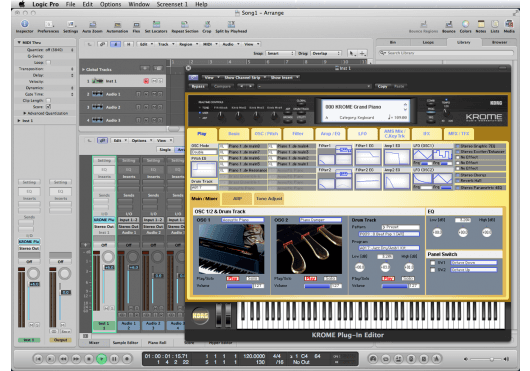Toggle the Reverb Hall effect checkbox
Screen dimensions: 530x371
coord(458,181)
